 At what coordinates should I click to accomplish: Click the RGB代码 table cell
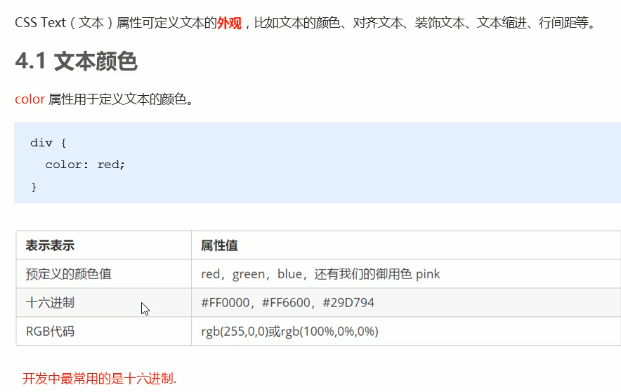click(104, 331)
